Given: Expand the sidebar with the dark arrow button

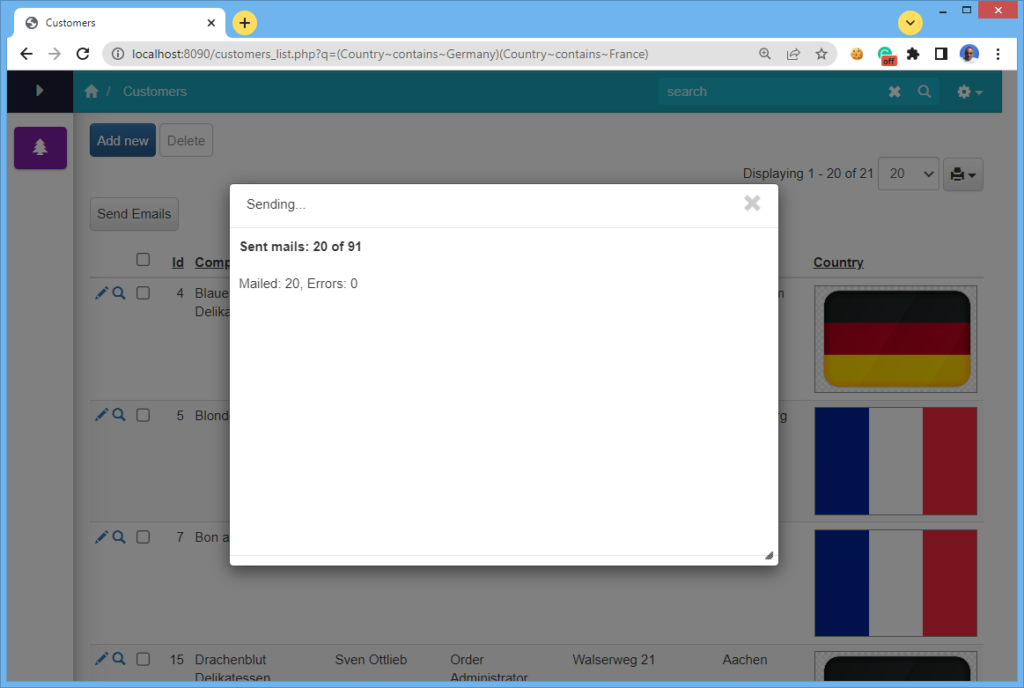Looking at the screenshot, I should click(x=40, y=91).
